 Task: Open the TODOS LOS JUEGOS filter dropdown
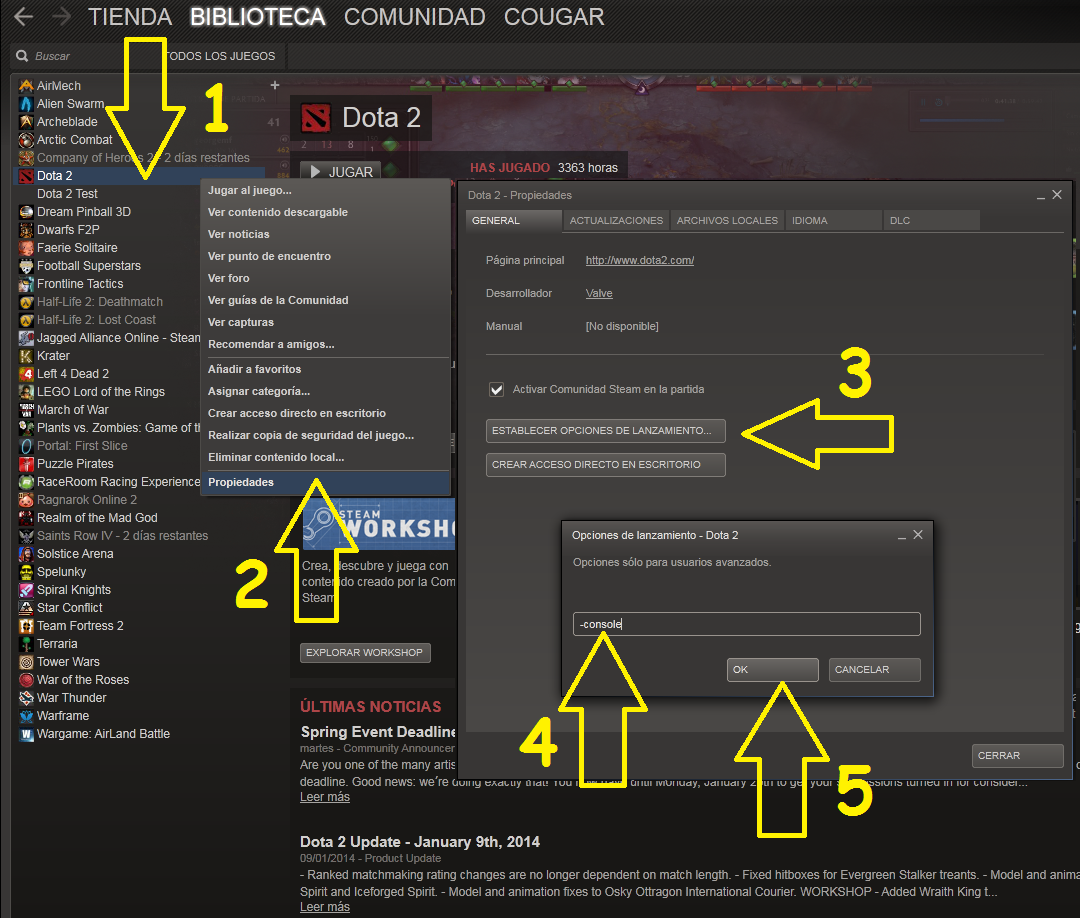(x=220, y=56)
